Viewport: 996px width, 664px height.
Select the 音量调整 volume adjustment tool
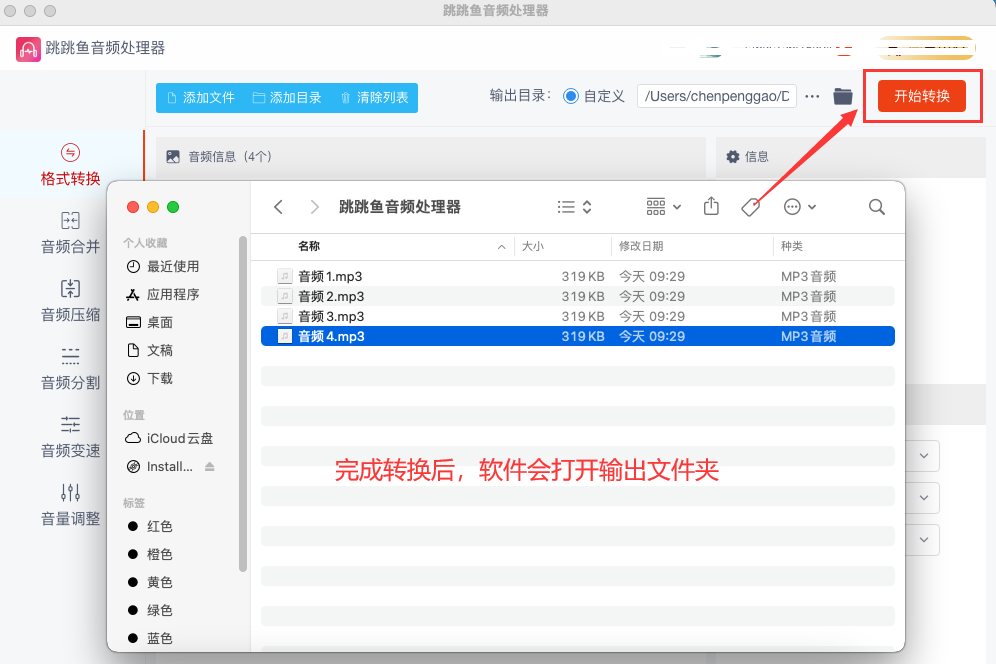click(70, 505)
